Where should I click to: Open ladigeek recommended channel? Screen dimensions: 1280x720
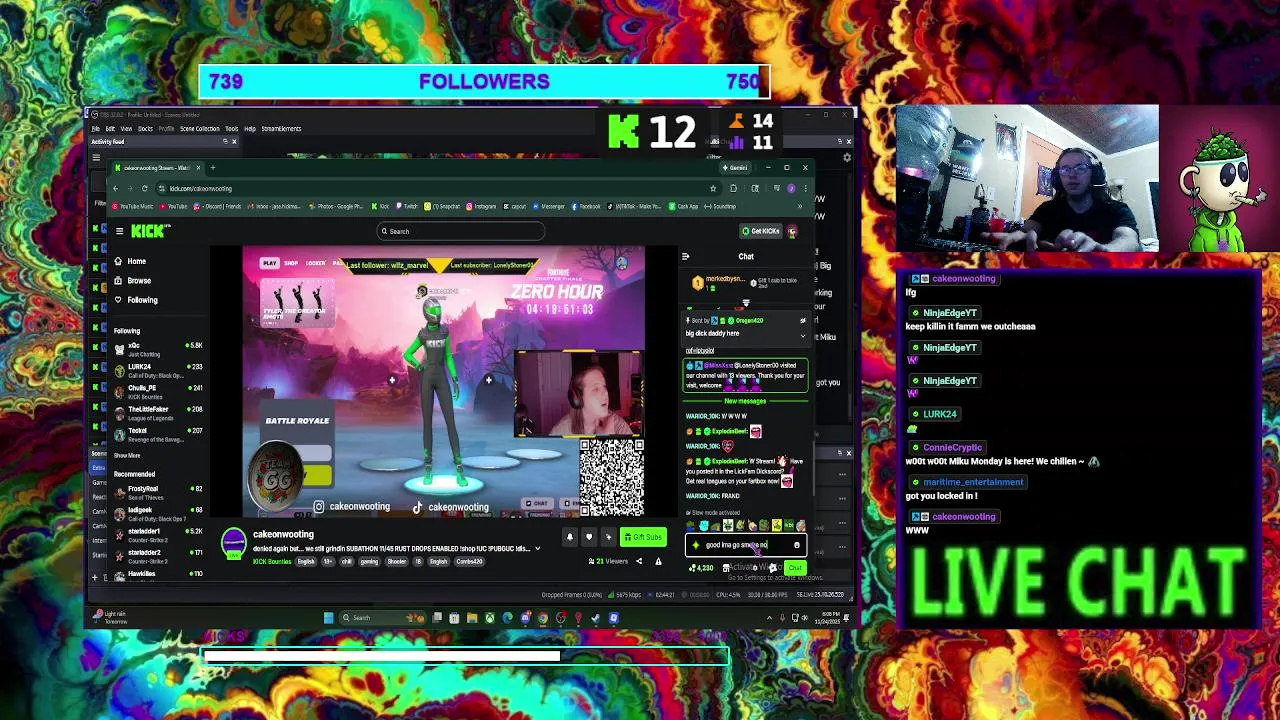click(x=158, y=514)
